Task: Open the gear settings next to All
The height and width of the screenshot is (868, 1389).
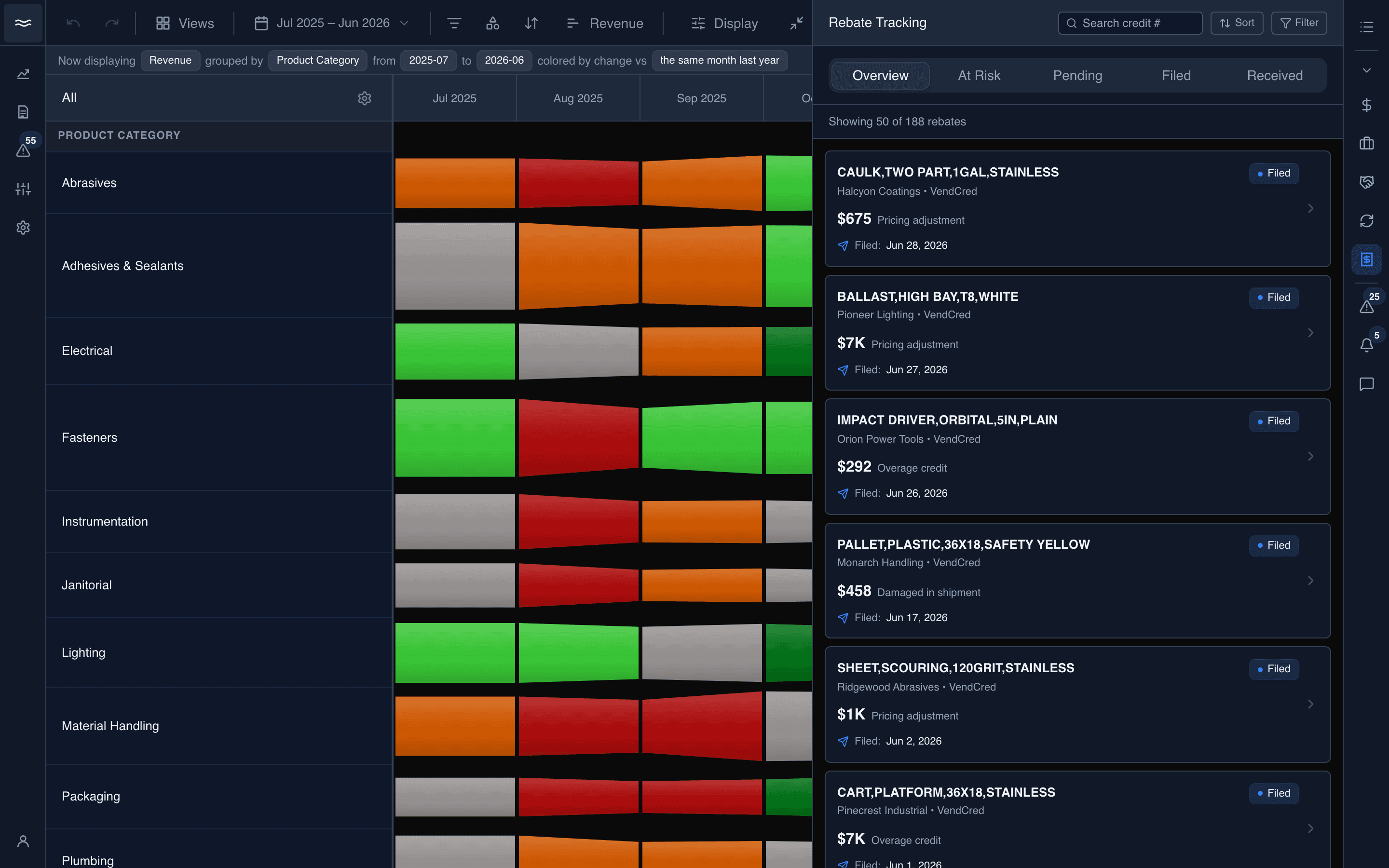Action: tap(365, 98)
